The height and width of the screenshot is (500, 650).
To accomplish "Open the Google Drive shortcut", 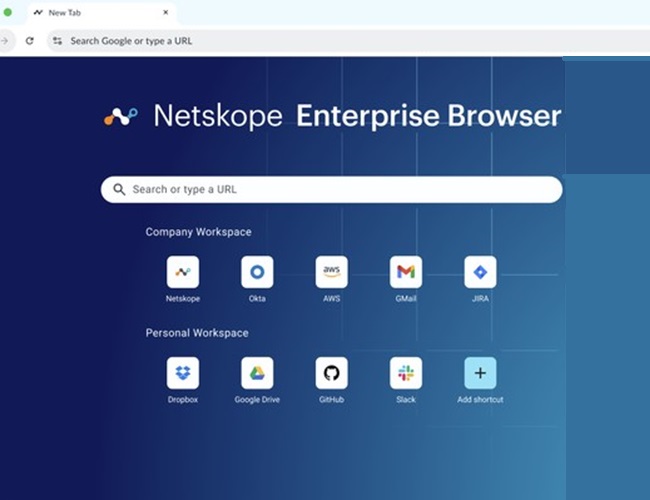I will pos(257,373).
